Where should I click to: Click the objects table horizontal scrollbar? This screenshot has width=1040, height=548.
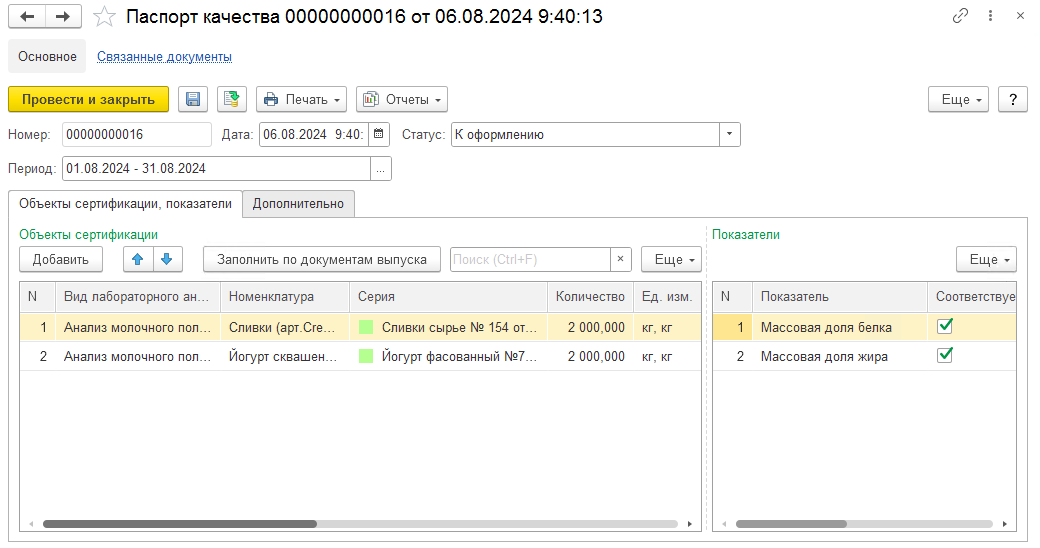[180, 524]
